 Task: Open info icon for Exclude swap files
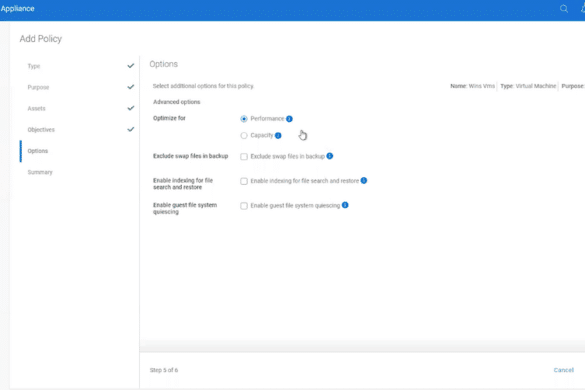click(x=330, y=156)
